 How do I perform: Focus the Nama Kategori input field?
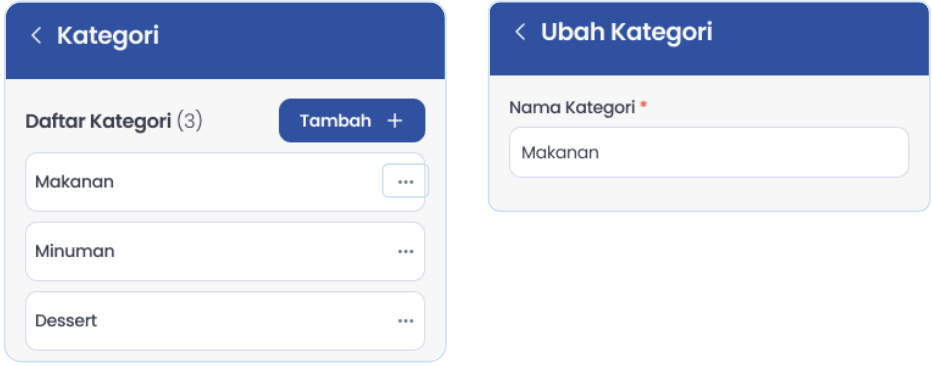point(709,153)
